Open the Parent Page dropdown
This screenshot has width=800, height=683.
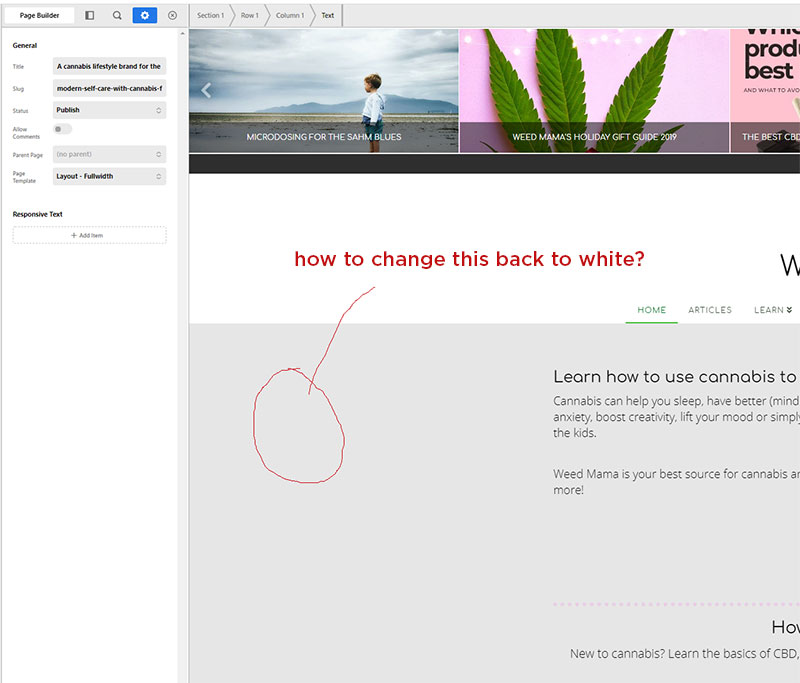click(109, 155)
